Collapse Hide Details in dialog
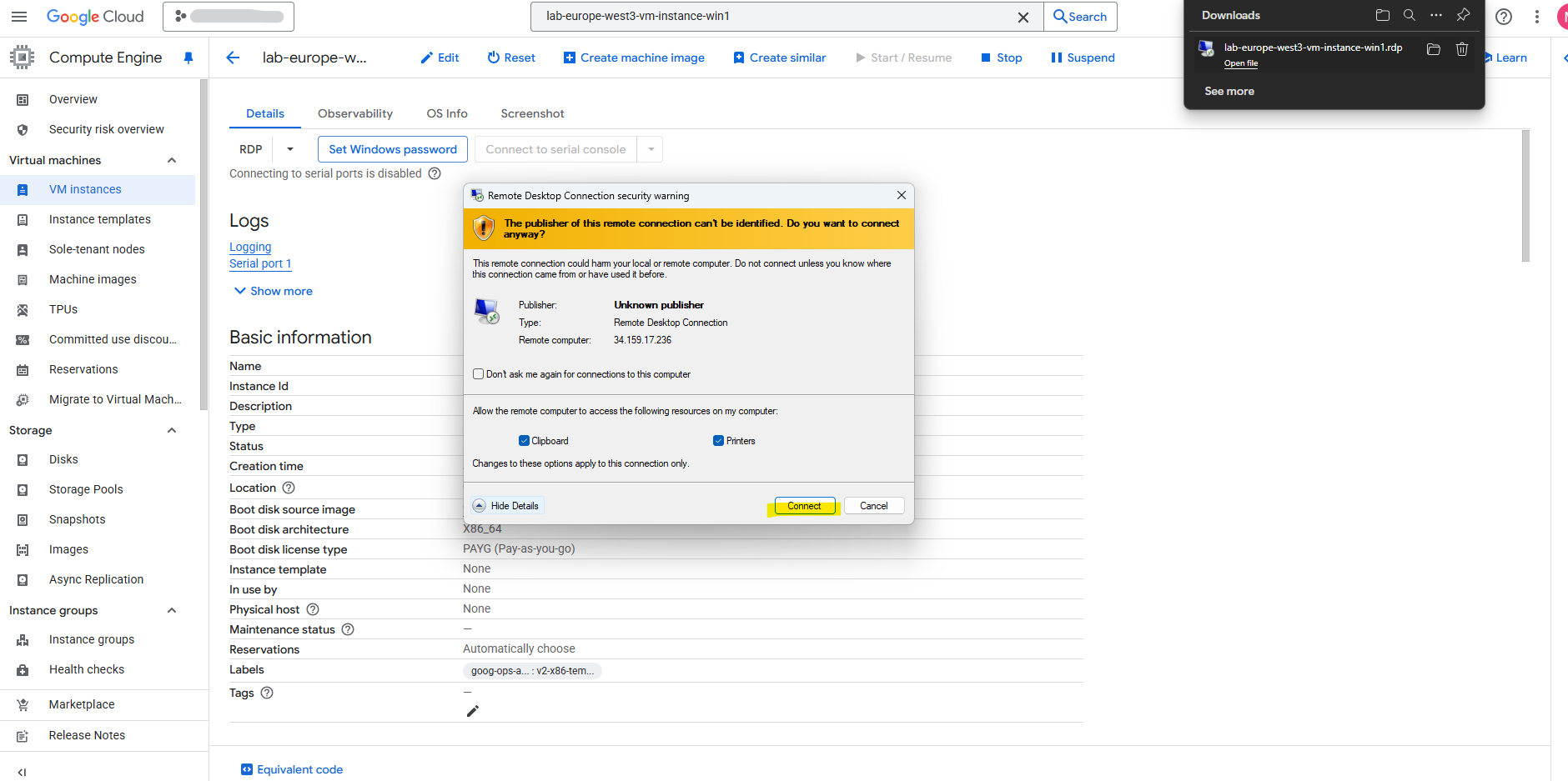This screenshot has height=781, width=1568. [x=506, y=506]
